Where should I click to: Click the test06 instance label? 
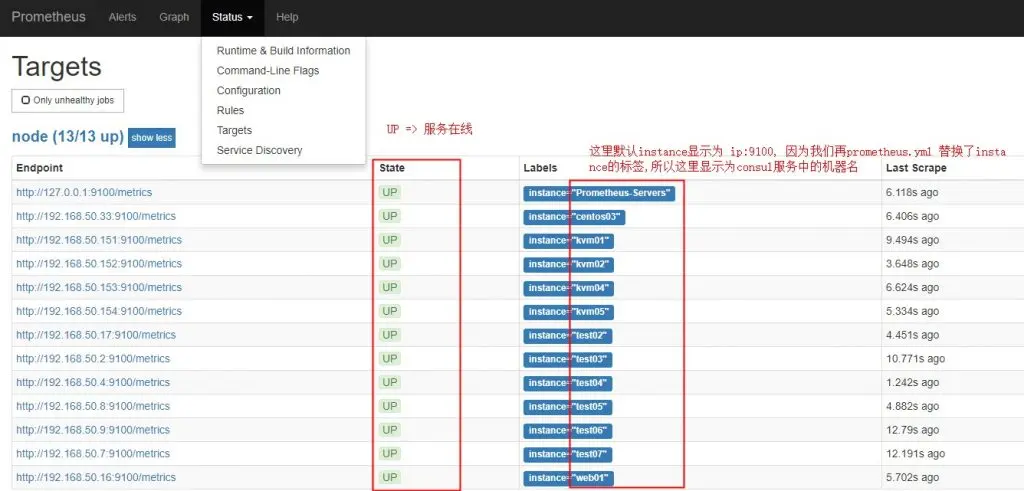point(568,431)
